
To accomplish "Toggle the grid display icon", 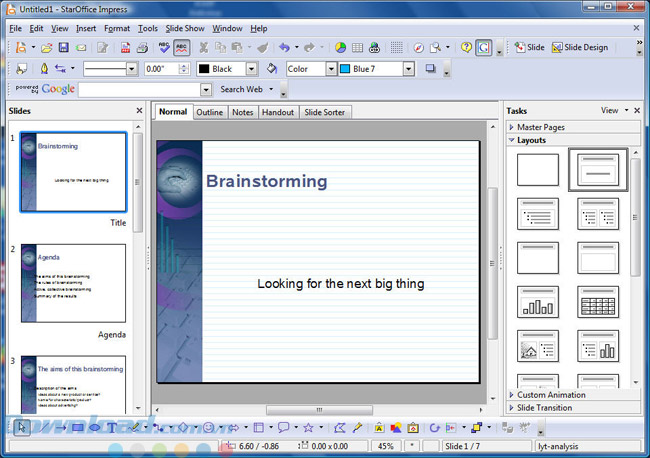I will pos(397,48).
